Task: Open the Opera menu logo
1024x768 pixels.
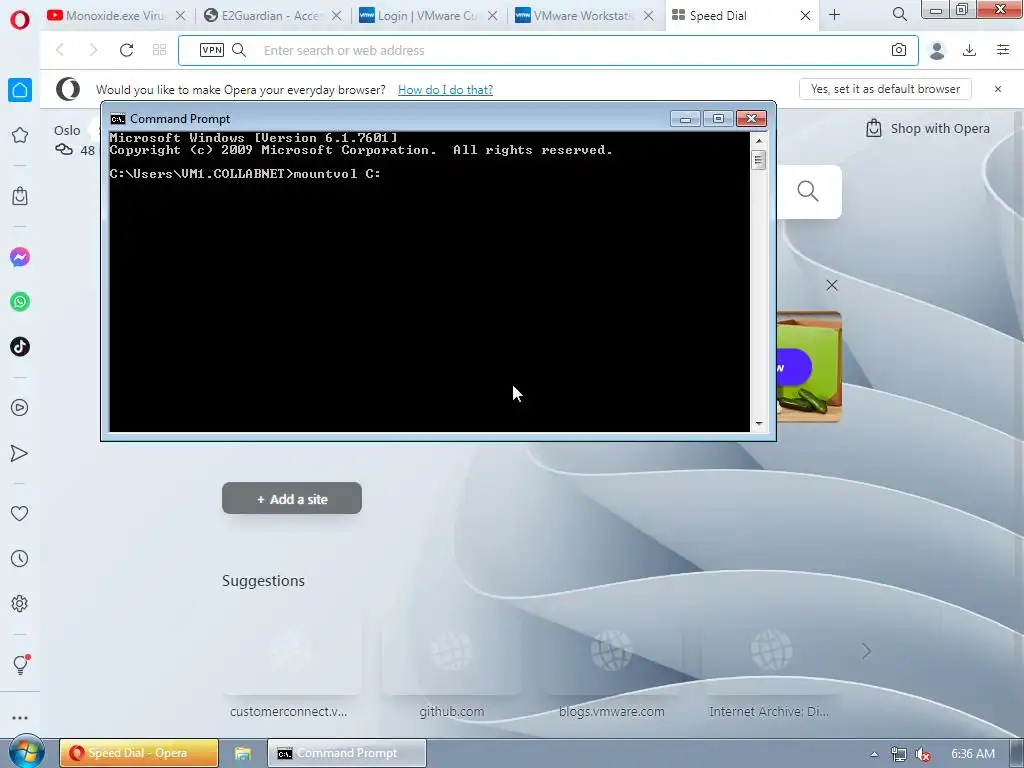Action: click(20, 20)
